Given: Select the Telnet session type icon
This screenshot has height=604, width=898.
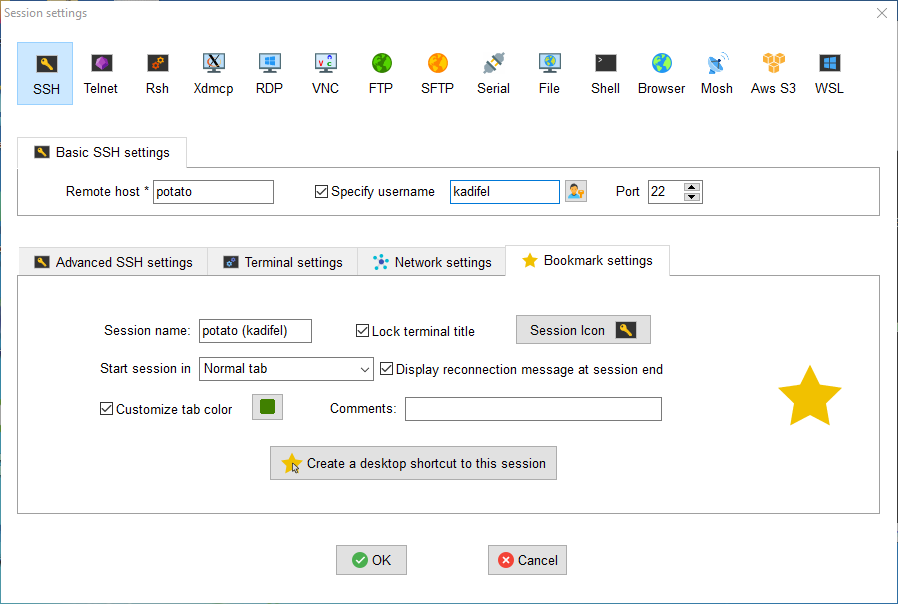Looking at the screenshot, I should 101,74.
